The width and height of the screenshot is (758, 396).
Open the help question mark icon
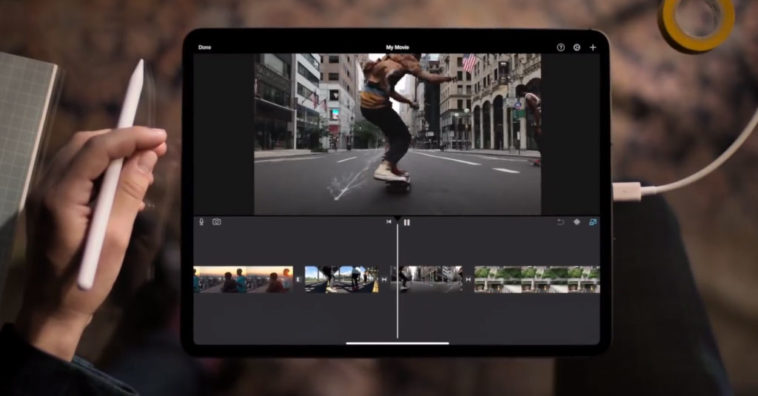560,47
